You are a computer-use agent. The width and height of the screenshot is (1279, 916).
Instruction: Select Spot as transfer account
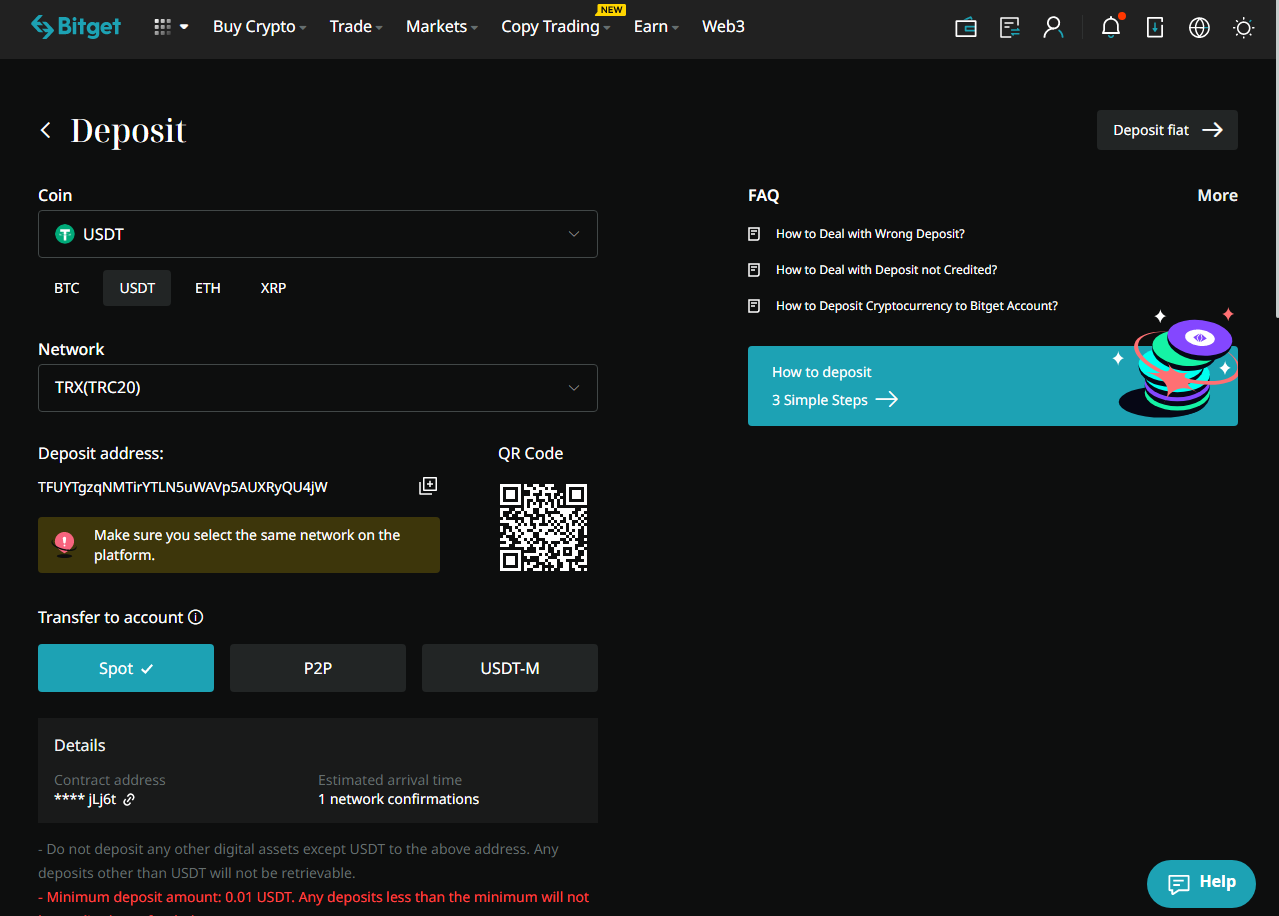coord(126,668)
